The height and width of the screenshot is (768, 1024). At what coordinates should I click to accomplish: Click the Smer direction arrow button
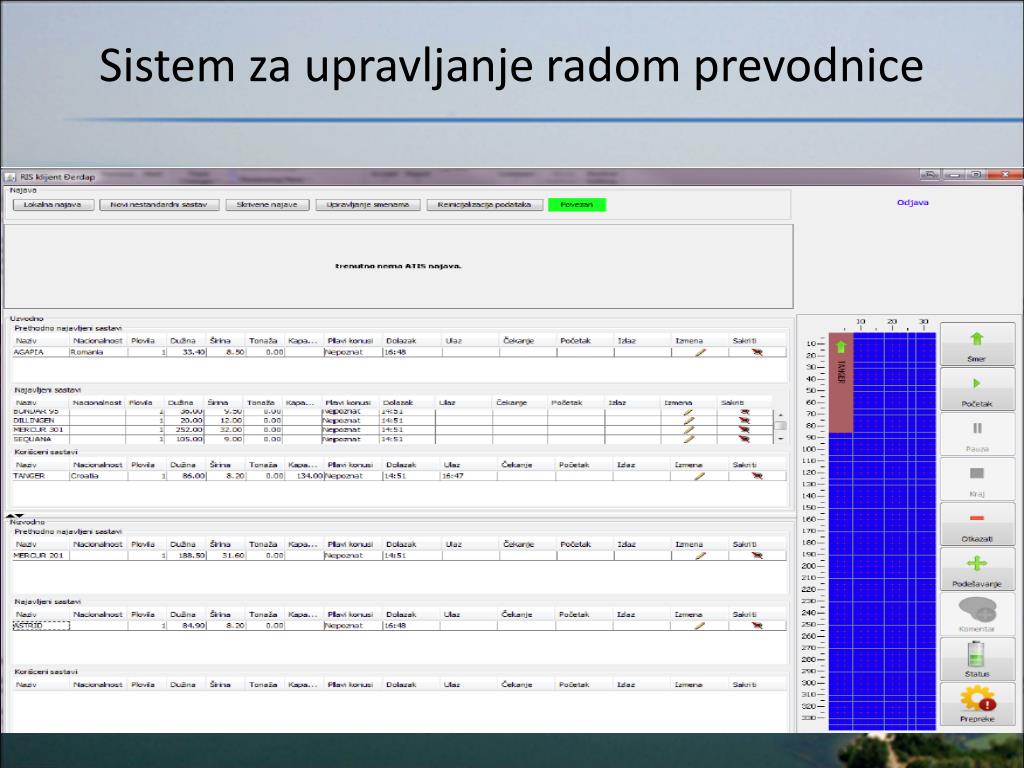point(977,344)
